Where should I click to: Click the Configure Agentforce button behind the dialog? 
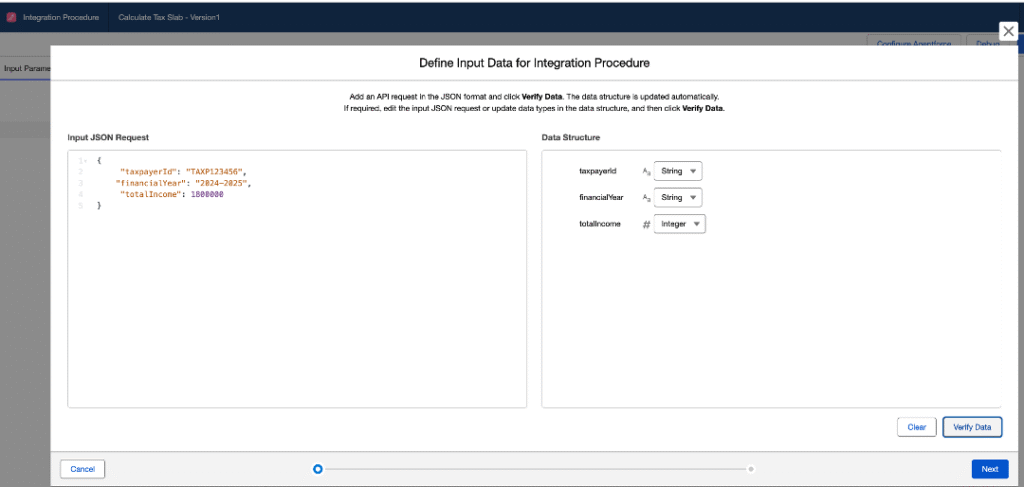click(914, 42)
